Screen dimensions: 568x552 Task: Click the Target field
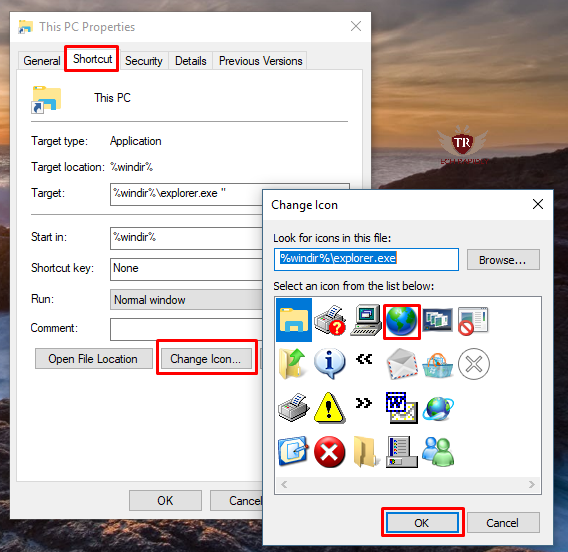coord(186,195)
